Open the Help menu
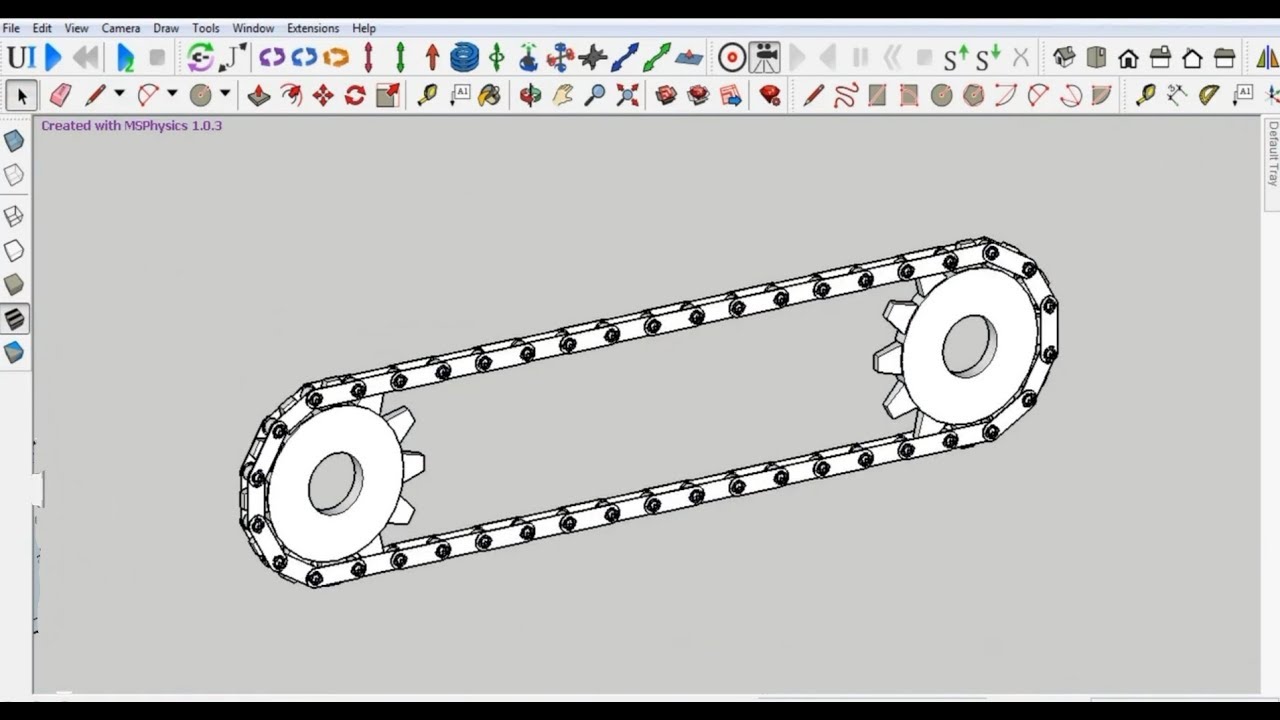Viewport: 1280px width, 720px height. 364,28
